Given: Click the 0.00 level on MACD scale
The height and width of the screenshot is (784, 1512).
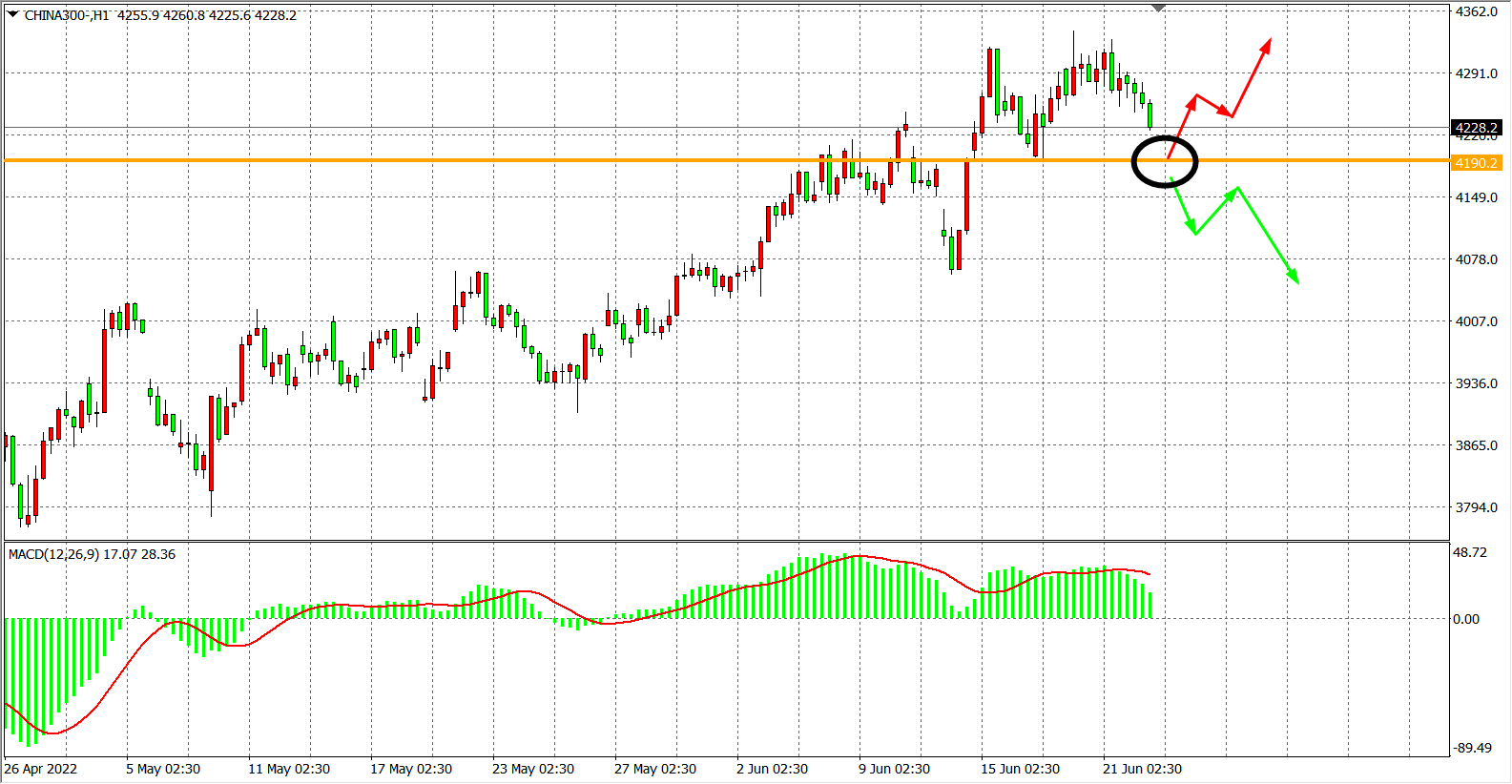Looking at the screenshot, I should point(1466,619).
